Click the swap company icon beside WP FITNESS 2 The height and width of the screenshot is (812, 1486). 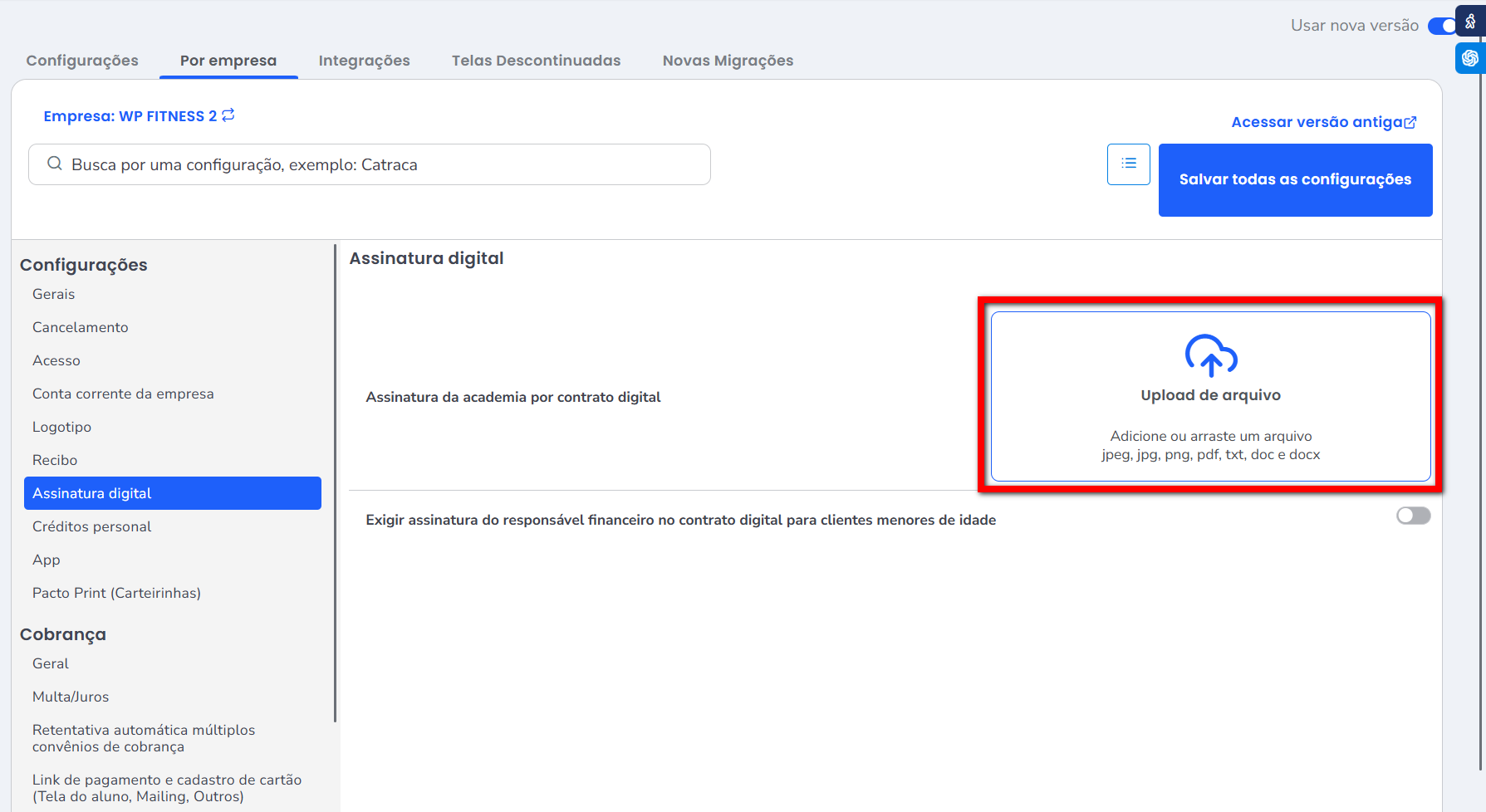[228, 115]
